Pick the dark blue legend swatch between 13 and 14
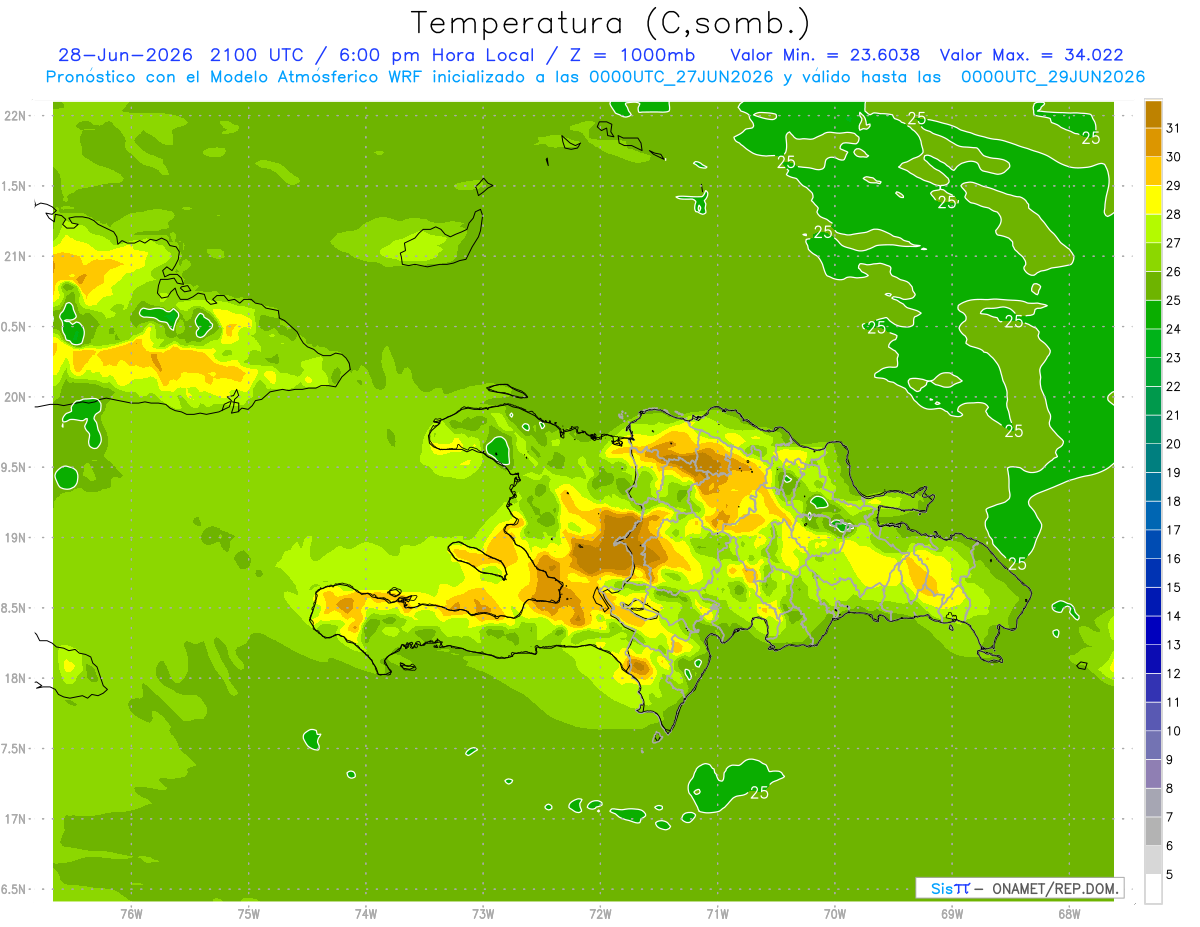This screenshot has height=927, width=1200. [x=1153, y=630]
